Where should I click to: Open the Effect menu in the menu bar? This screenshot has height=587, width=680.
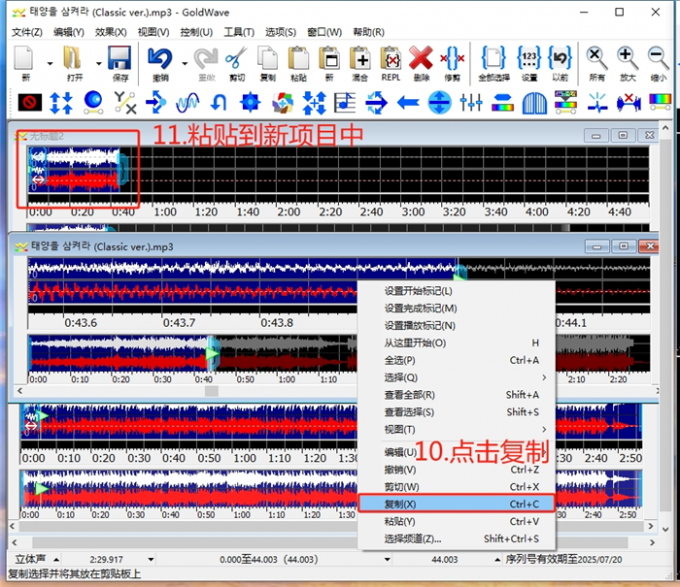[111, 32]
